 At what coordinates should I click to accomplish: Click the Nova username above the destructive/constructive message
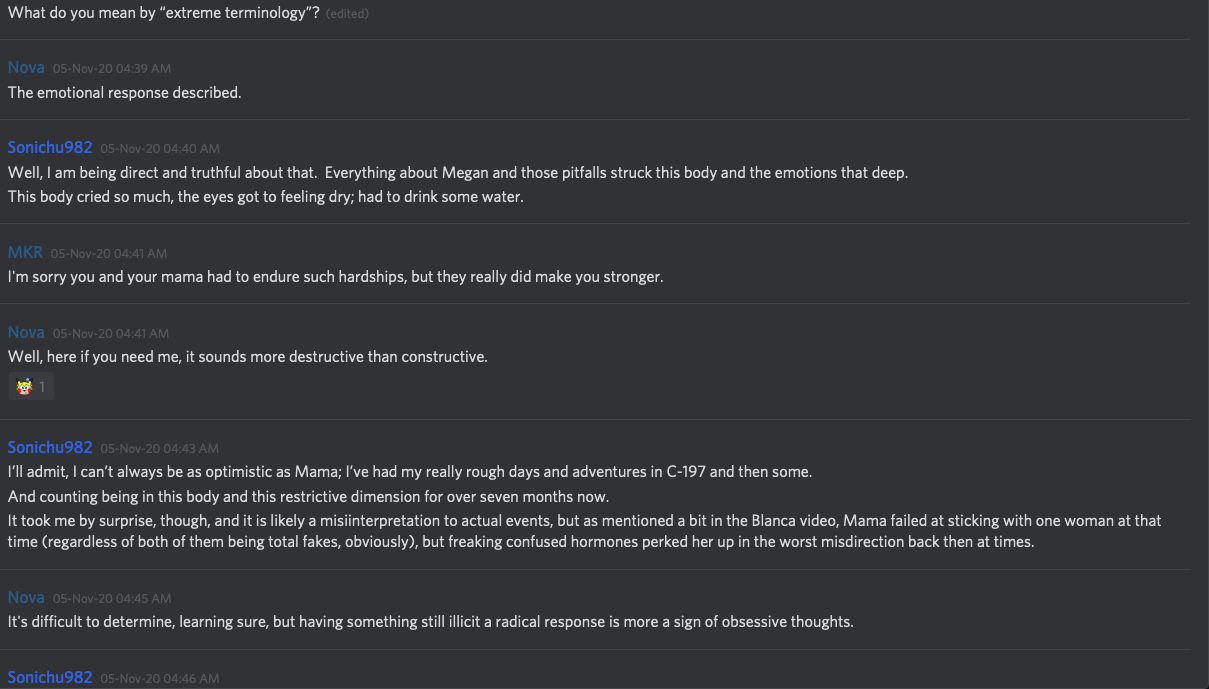(x=26, y=332)
